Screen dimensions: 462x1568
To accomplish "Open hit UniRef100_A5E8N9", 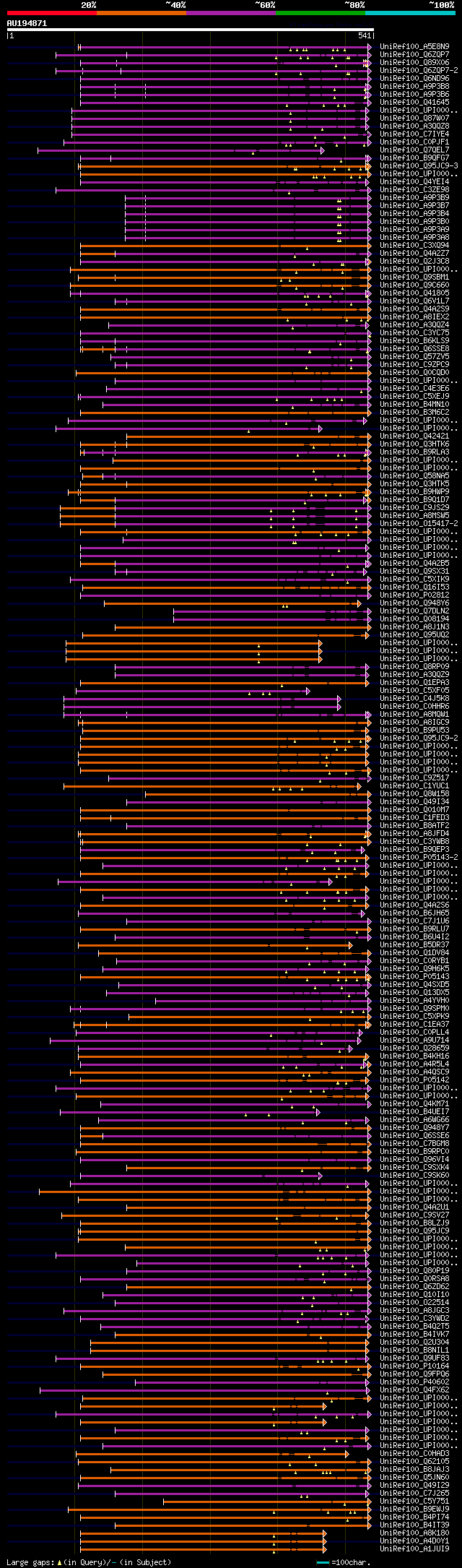I will [x=414, y=47].
